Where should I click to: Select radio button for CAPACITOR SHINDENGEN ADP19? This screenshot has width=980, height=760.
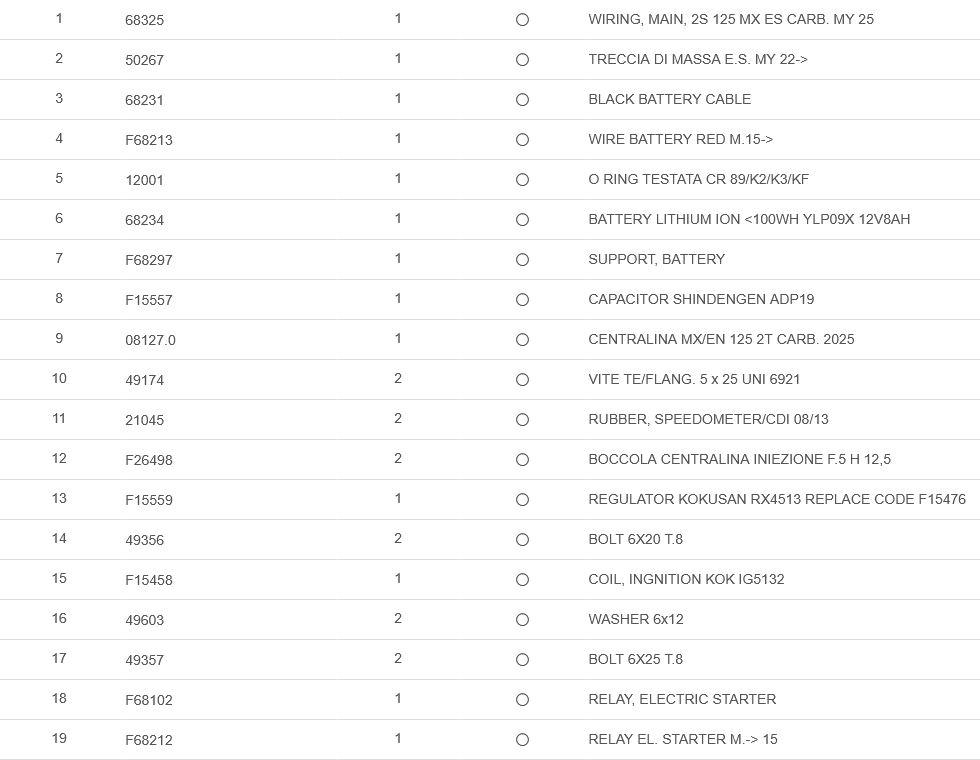tap(522, 300)
